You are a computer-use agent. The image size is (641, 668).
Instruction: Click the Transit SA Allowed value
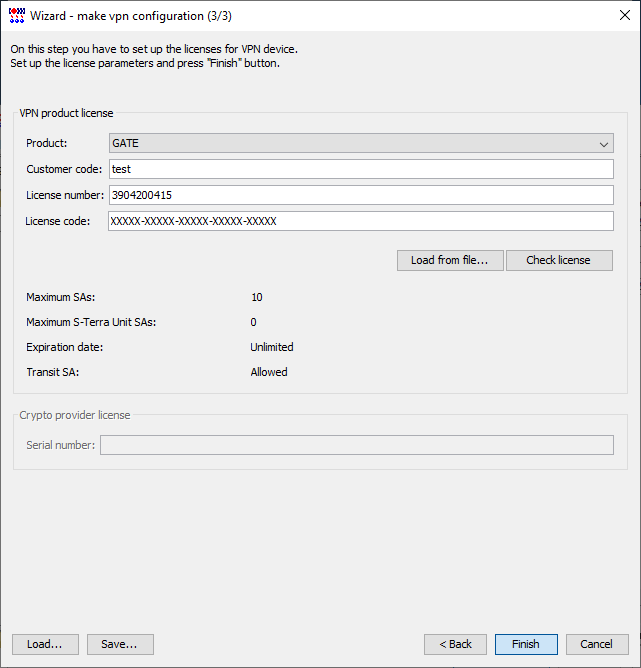tap(269, 372)
